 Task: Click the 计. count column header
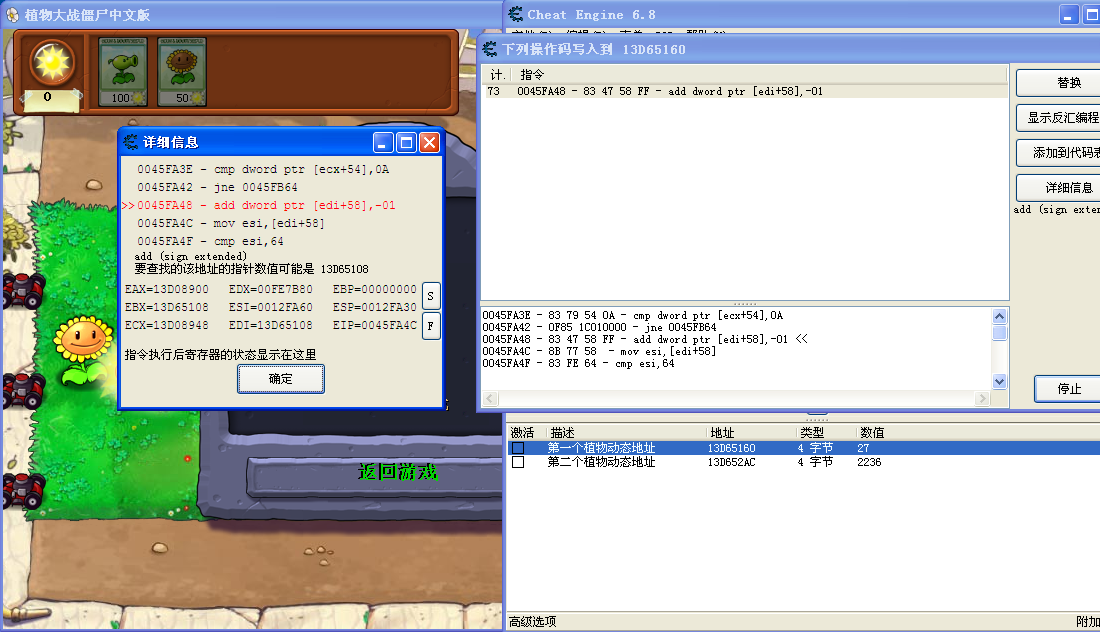pyautogui.click(x=497, y=74)
